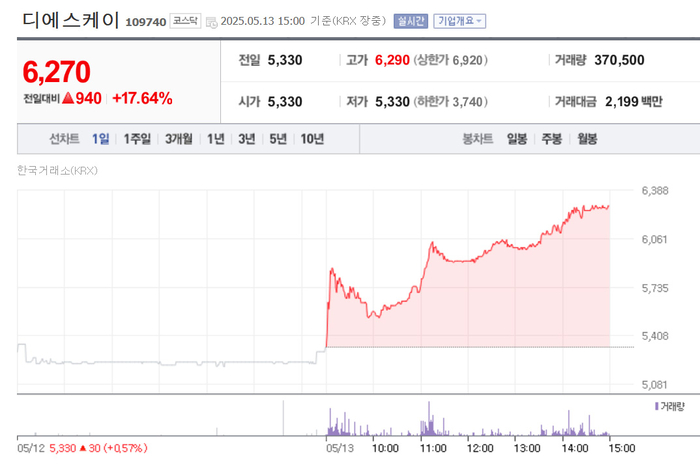Click the 실시간 real-time badge

point(411,21)
